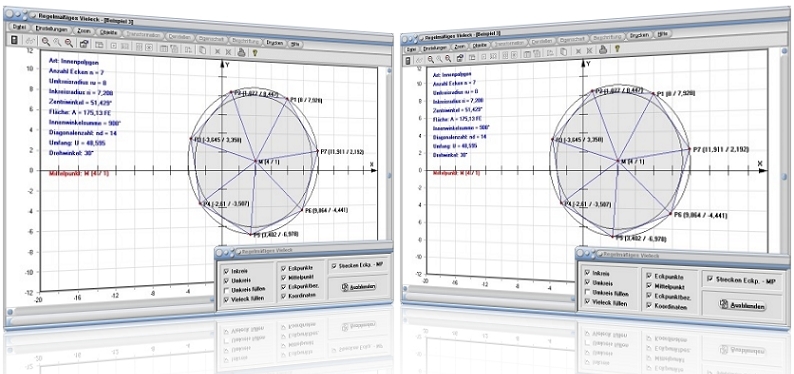Image resolution: width=794 pixels, height=374 pixels.
Task: Enable Umkreis füllen in the left control panel
Action: 225,289
